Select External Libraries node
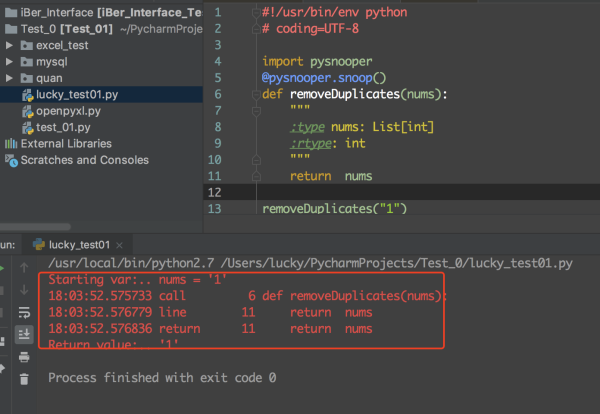 [66, 143]
